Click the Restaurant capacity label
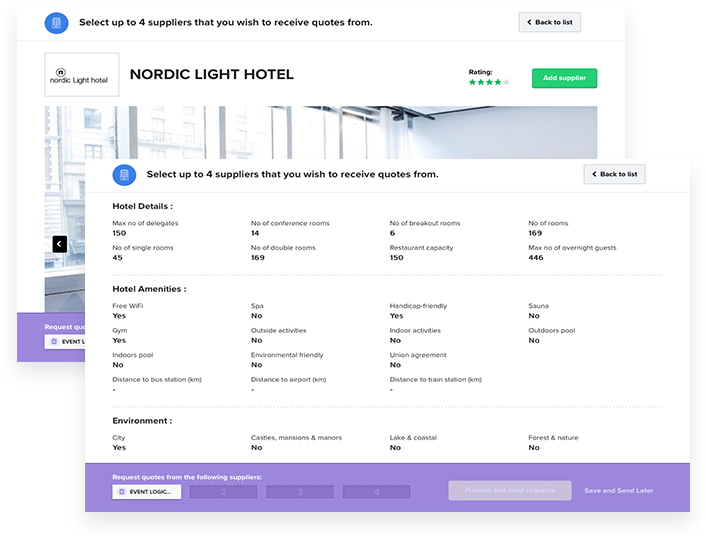The width and height of the screenshot is (707, 539). (x=422, y=248)
